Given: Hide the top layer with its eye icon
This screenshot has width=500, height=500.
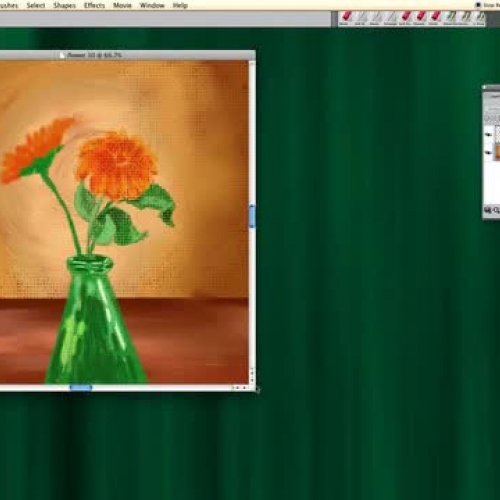Looking at the screenshot, I should (x=489, y=135).
